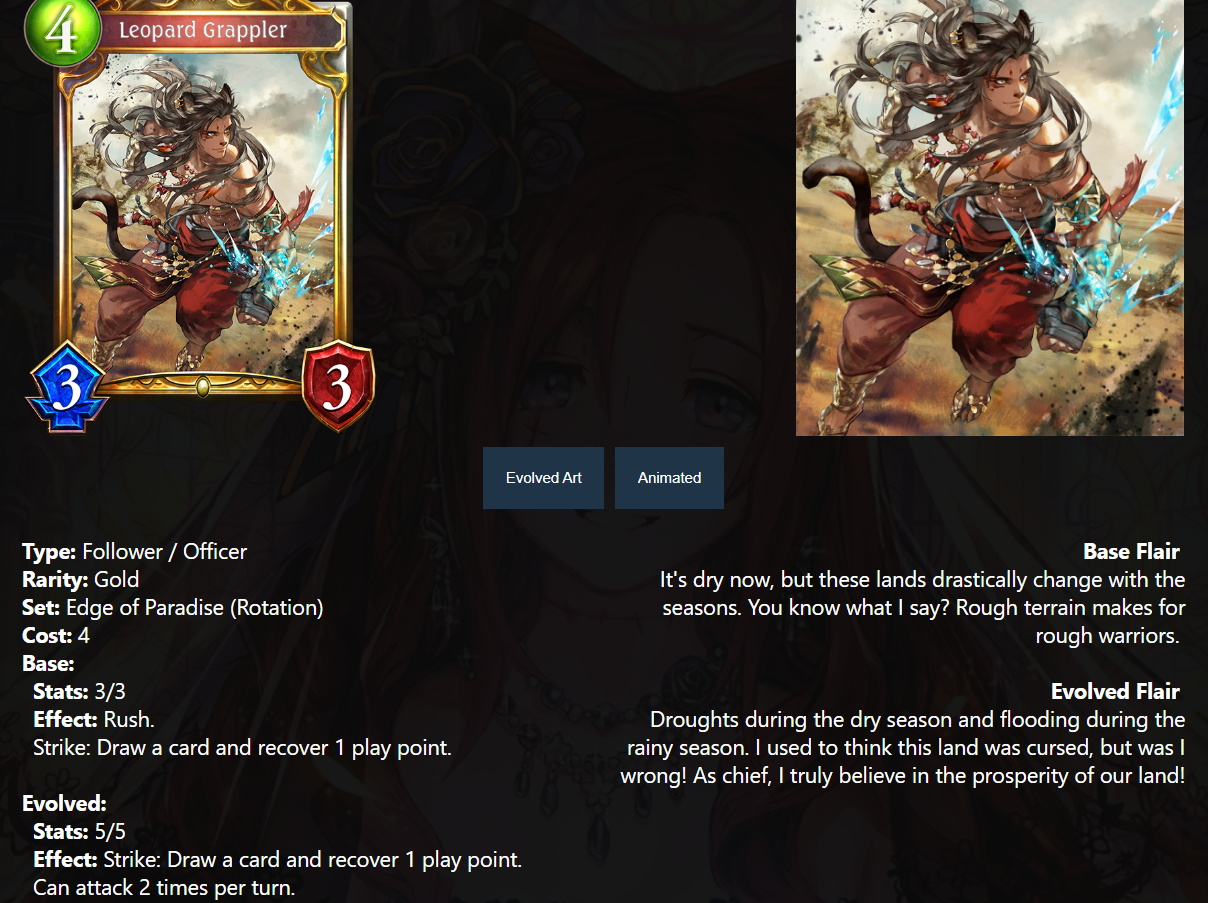Click the evolved Stats: 5/5 line

(80, 832)
